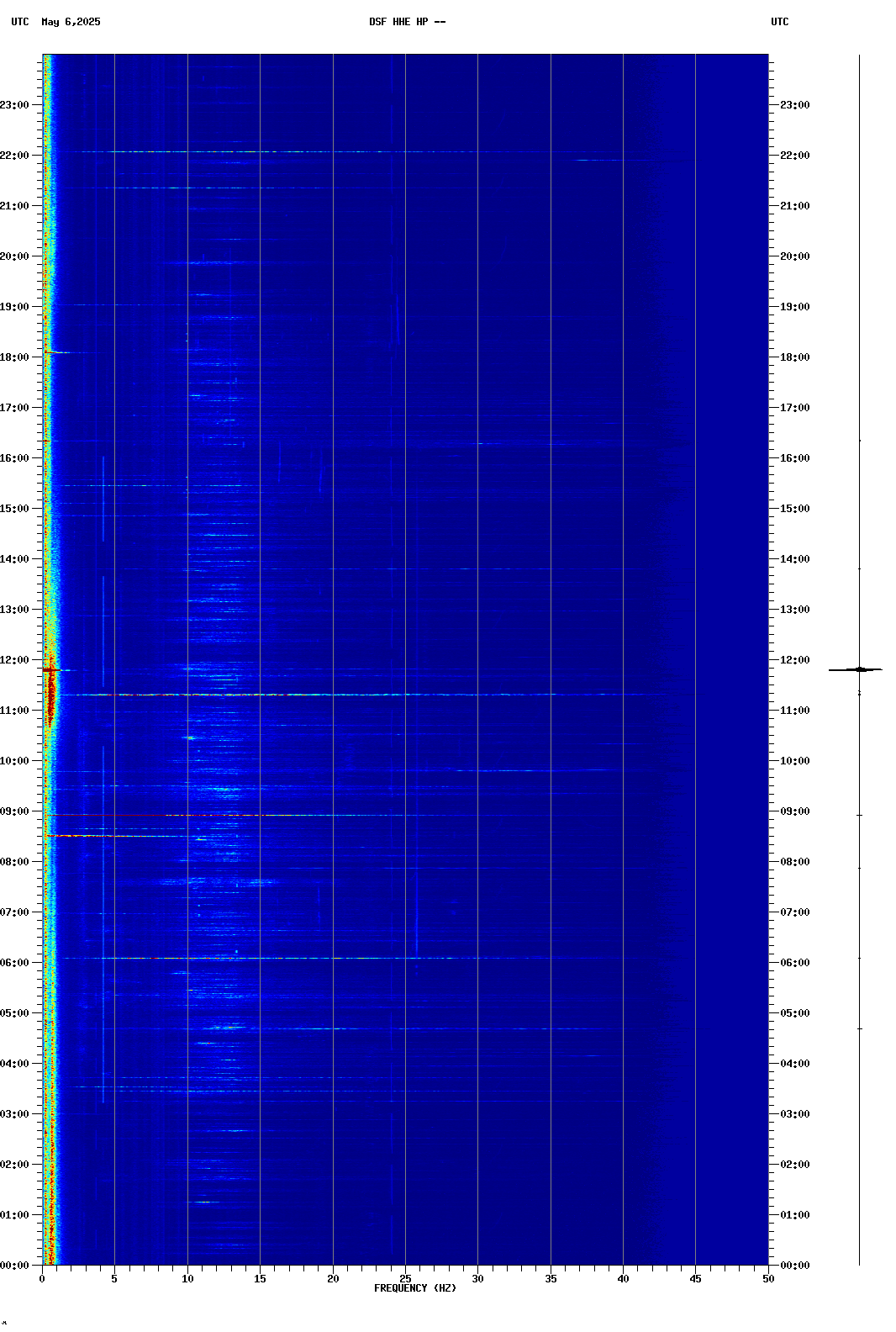The height and width of the screenshot is (1332, 896).
Task: Click the "UTC" label beside the date
Action: [20, 22]
